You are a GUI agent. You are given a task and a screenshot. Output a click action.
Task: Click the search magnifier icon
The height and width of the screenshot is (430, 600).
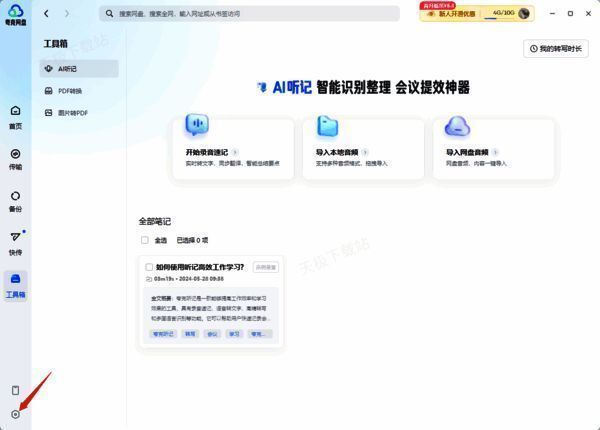pos(109,14)
